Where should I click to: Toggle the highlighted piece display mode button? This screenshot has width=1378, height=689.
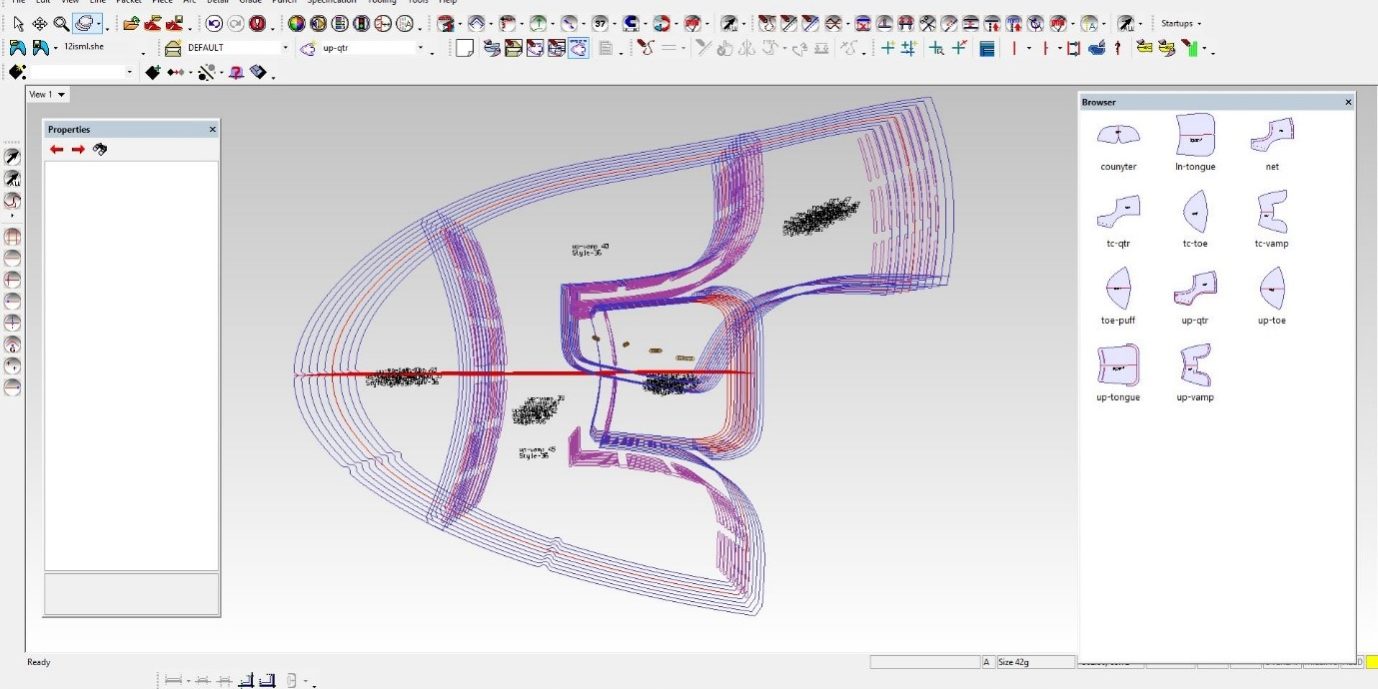(x=579, y=48)
